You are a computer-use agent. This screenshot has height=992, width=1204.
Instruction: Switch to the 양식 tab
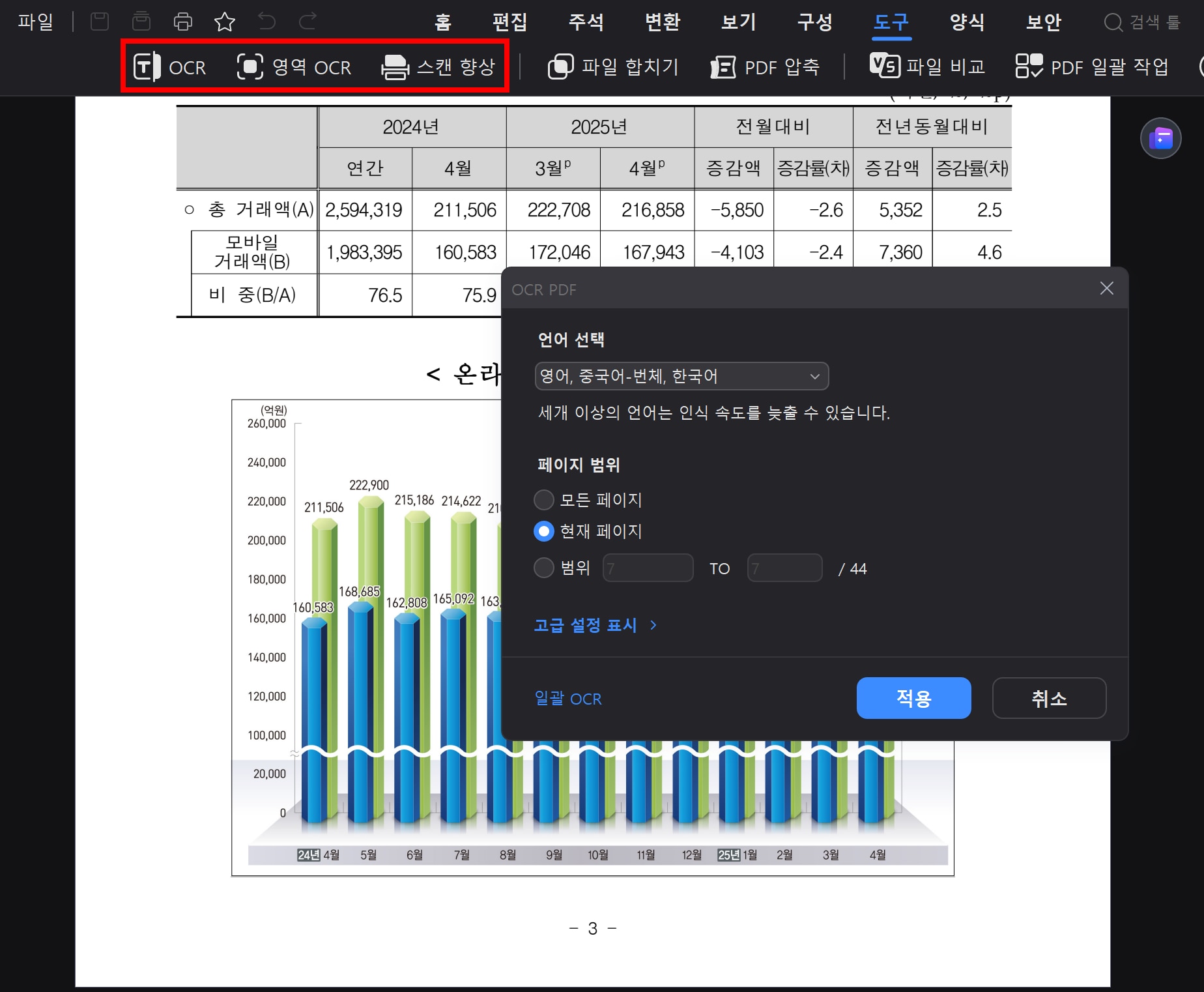coord(967,22)
